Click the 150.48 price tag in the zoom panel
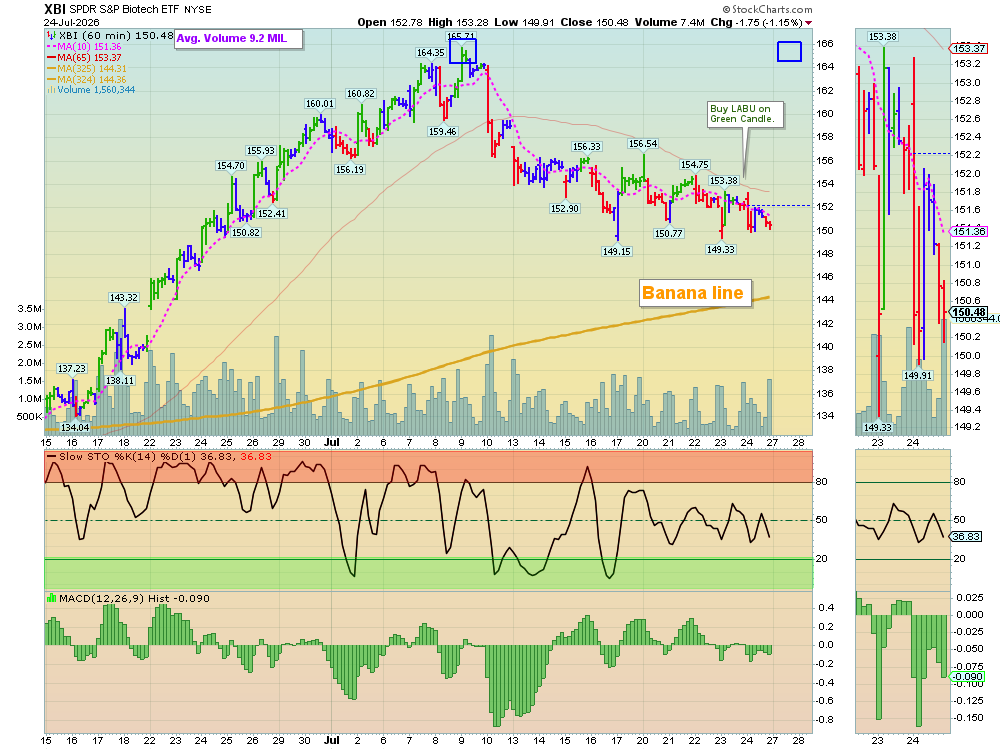 pos(968,312)
